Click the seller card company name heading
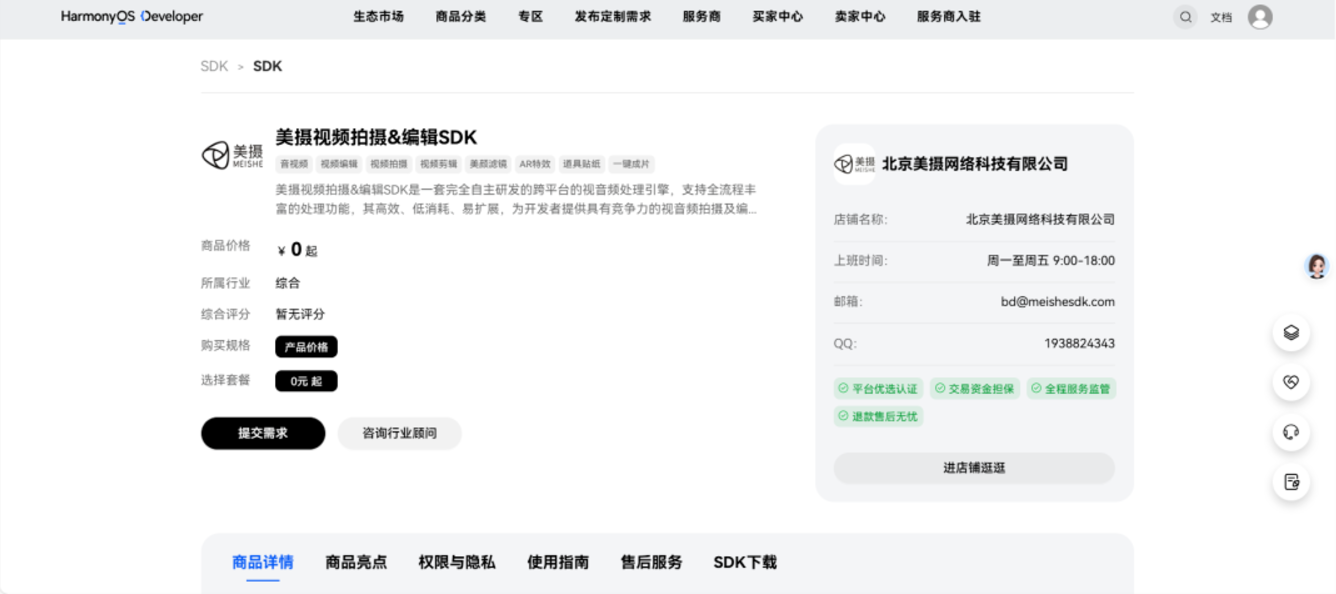Screen dimensions: 1336x594 (975, 164)
